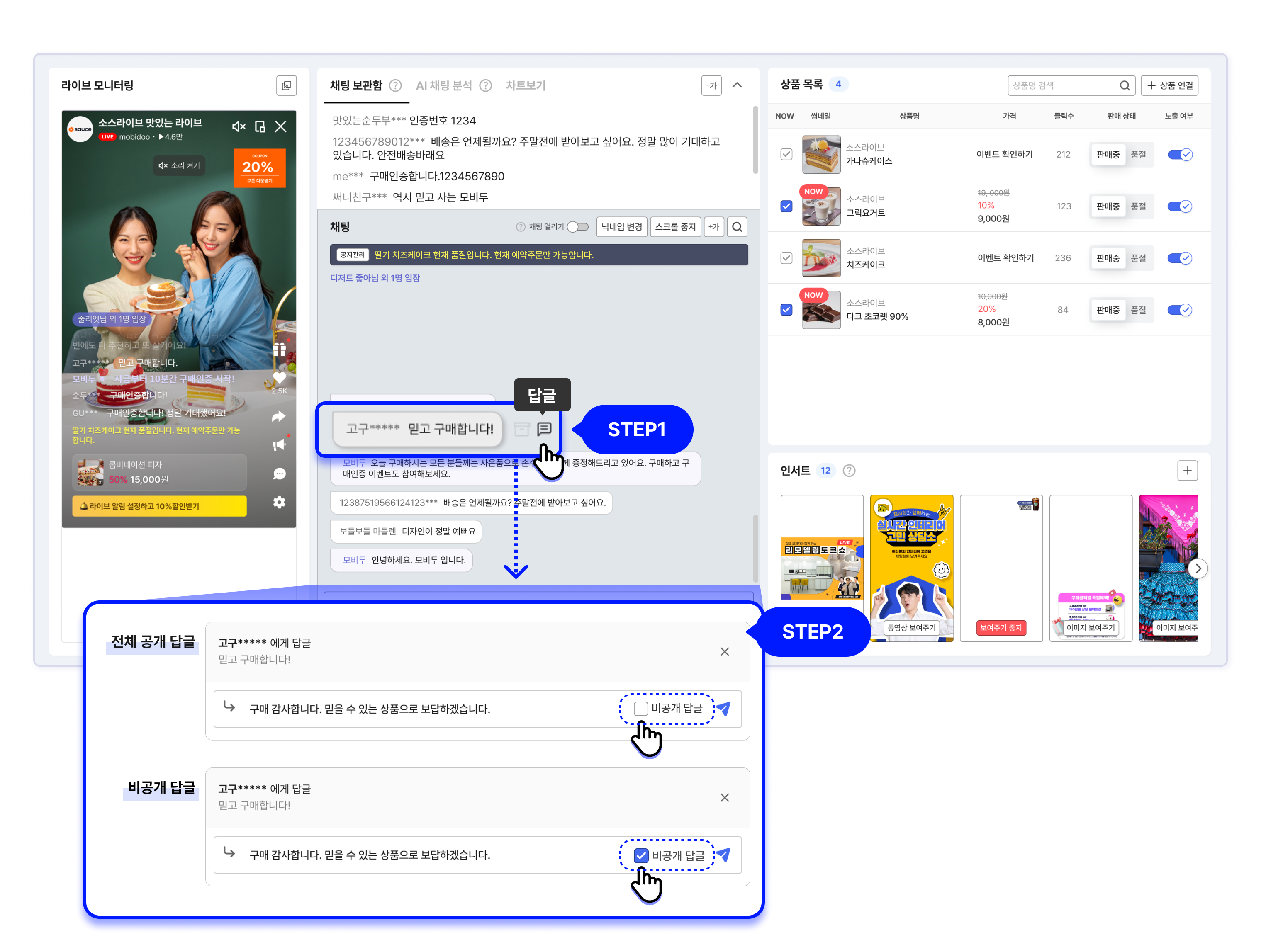
Task: Click the 닉네임 변경 button
Action: point(621,227)
